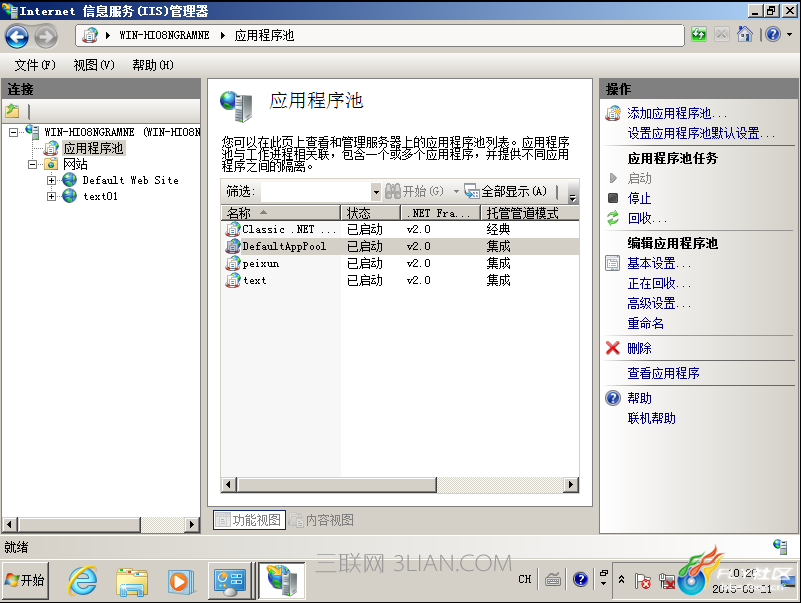
Task: Select WIN-HIO8NGRAMNE server node in tree
Action: [x=122, y=132]
